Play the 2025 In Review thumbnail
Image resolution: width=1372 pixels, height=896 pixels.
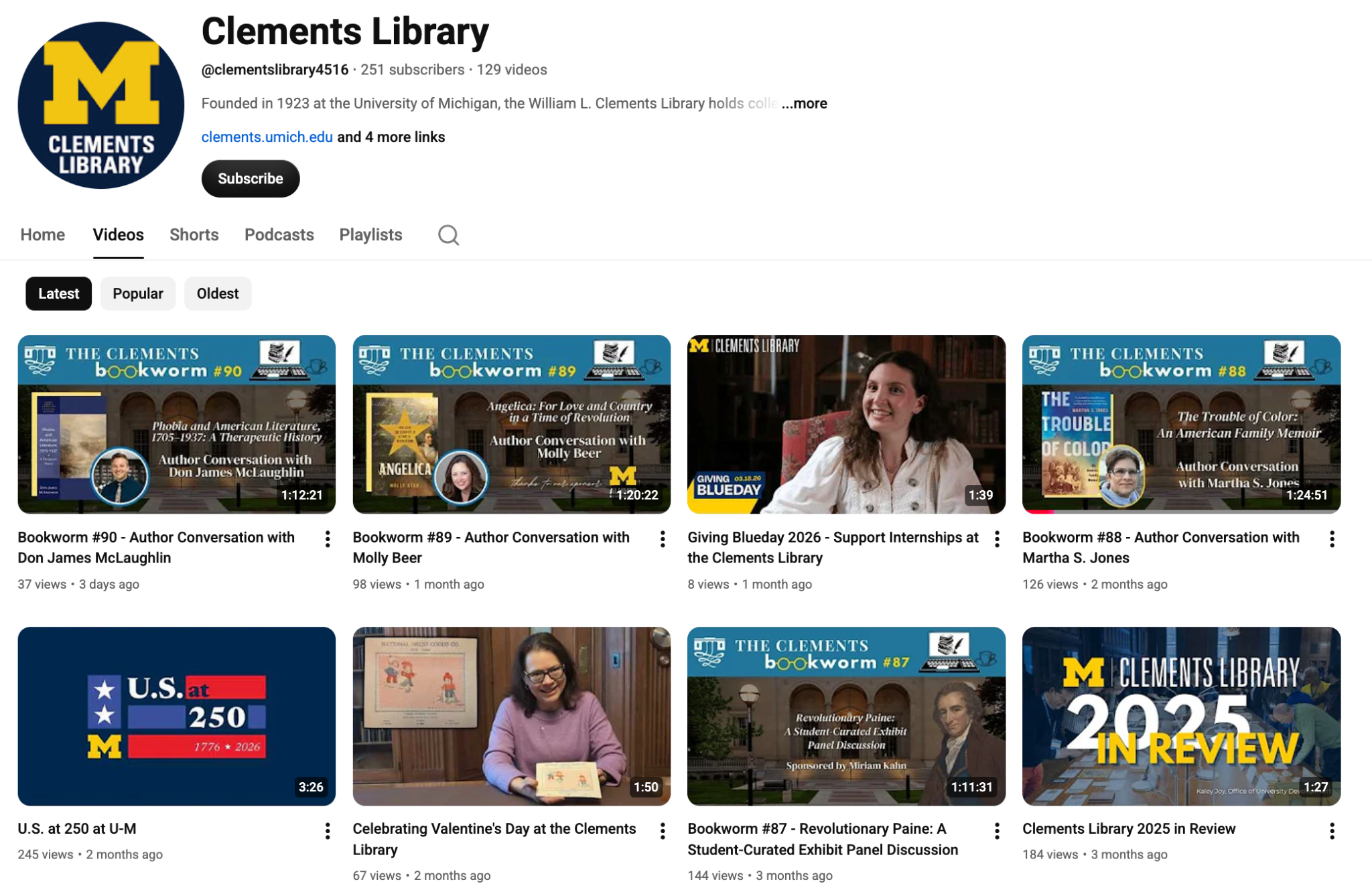point(1181,717)
